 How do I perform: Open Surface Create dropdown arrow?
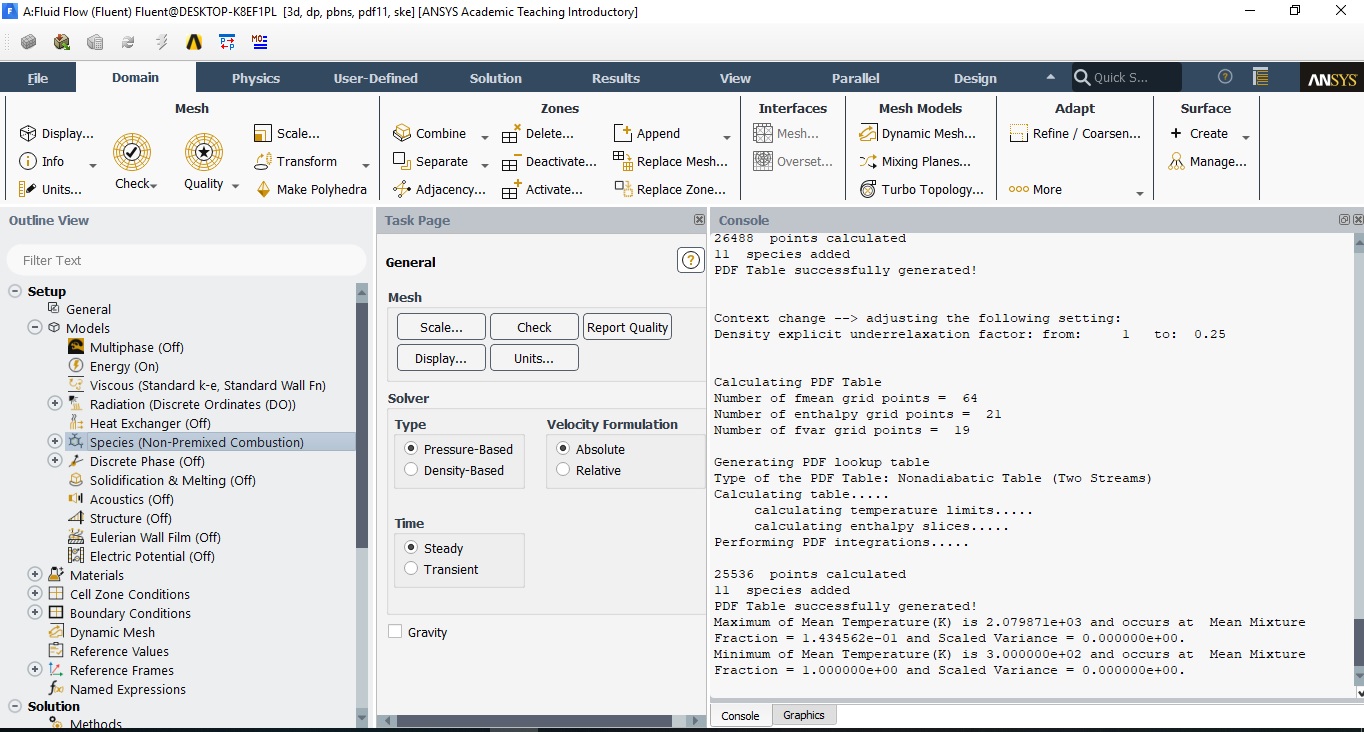click(1246, 137)
